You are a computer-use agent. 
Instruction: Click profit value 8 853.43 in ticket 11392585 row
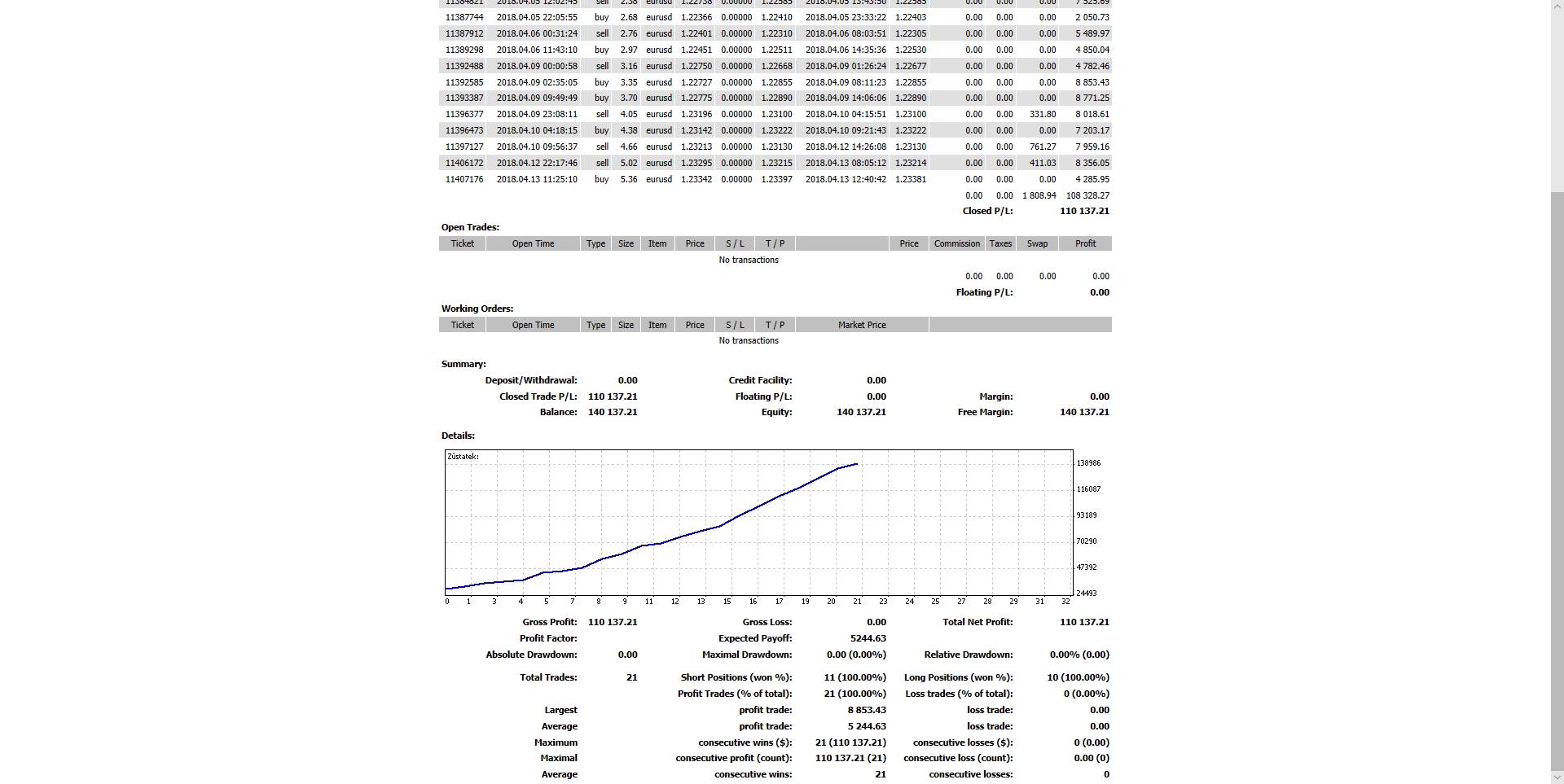click(1092, 82)
